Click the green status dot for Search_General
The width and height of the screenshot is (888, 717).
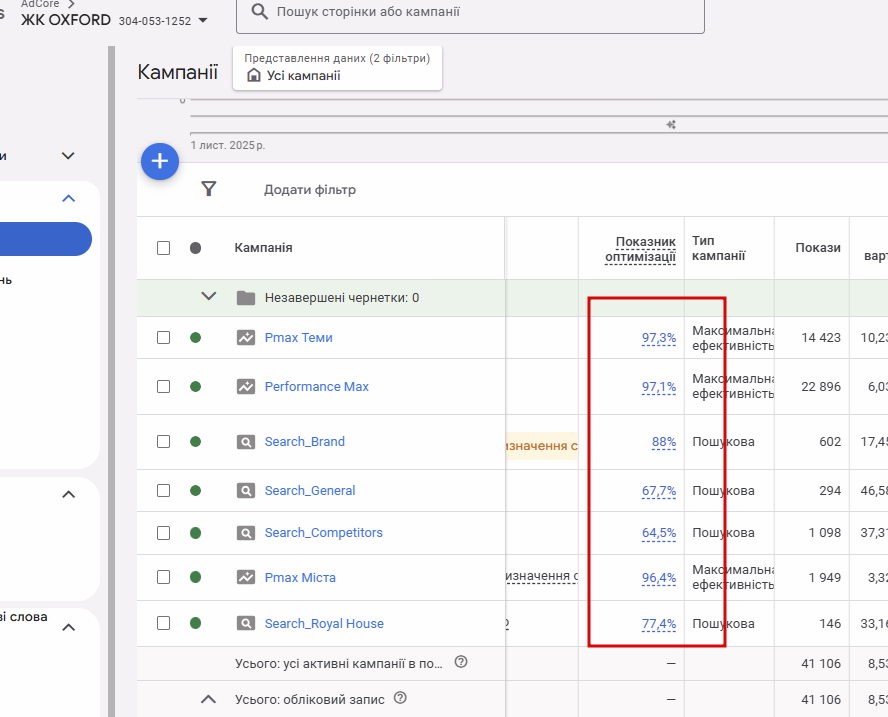point(195,491)
